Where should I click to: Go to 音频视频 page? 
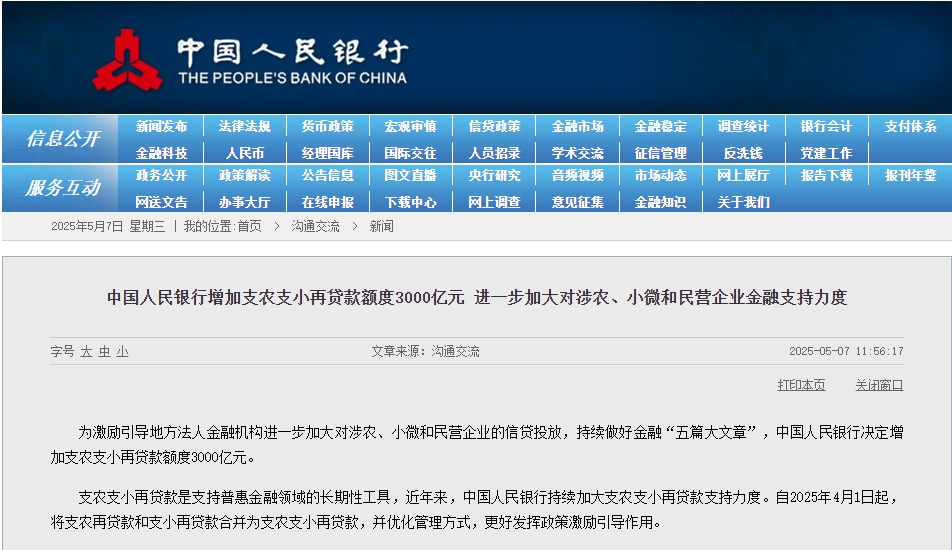coord(577,175)
